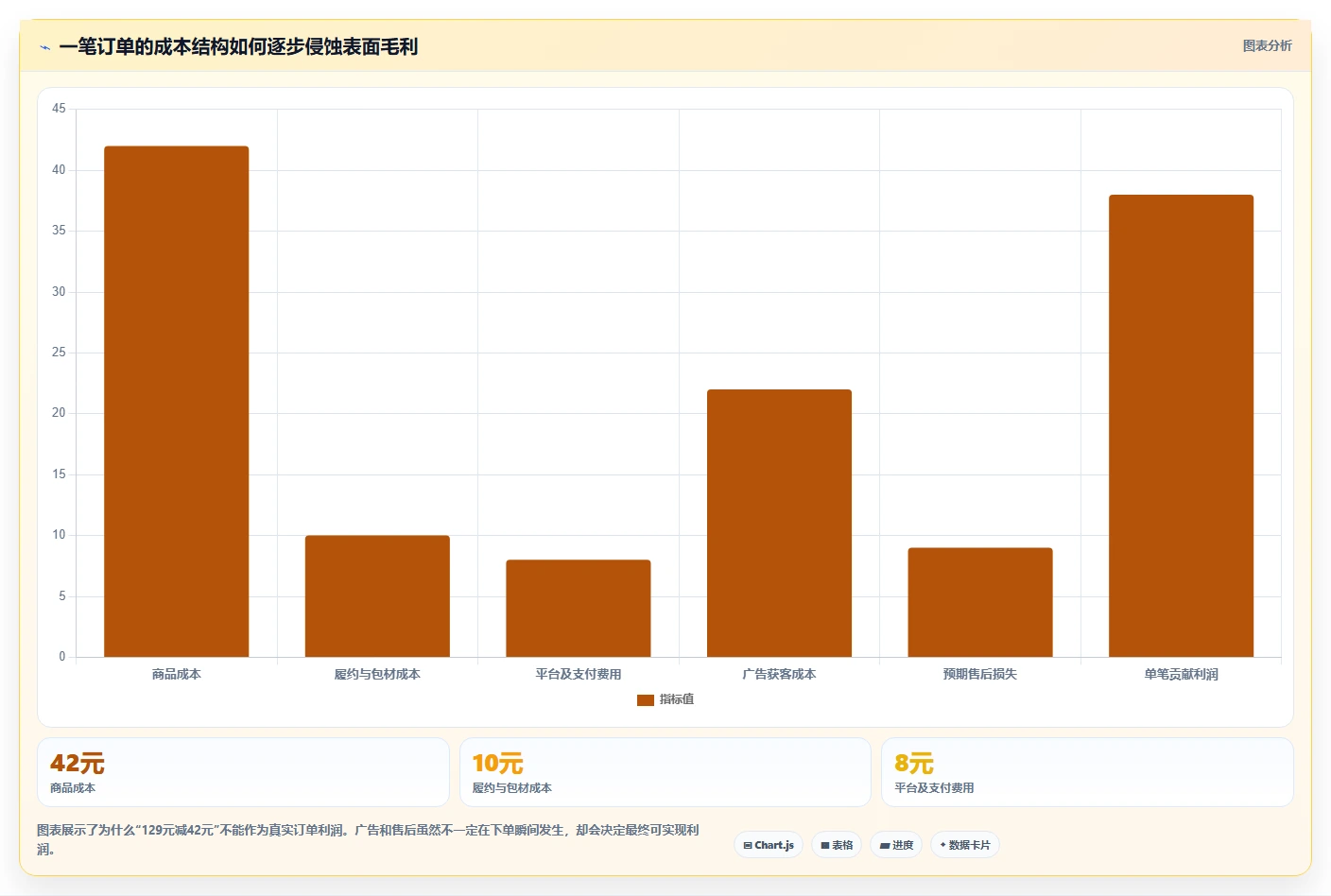Viewport: 1331px width, 896px height.
Task: Open the 10元 履约与包材成本 data card
Action: pyautogui.click(x=665, y=772)
